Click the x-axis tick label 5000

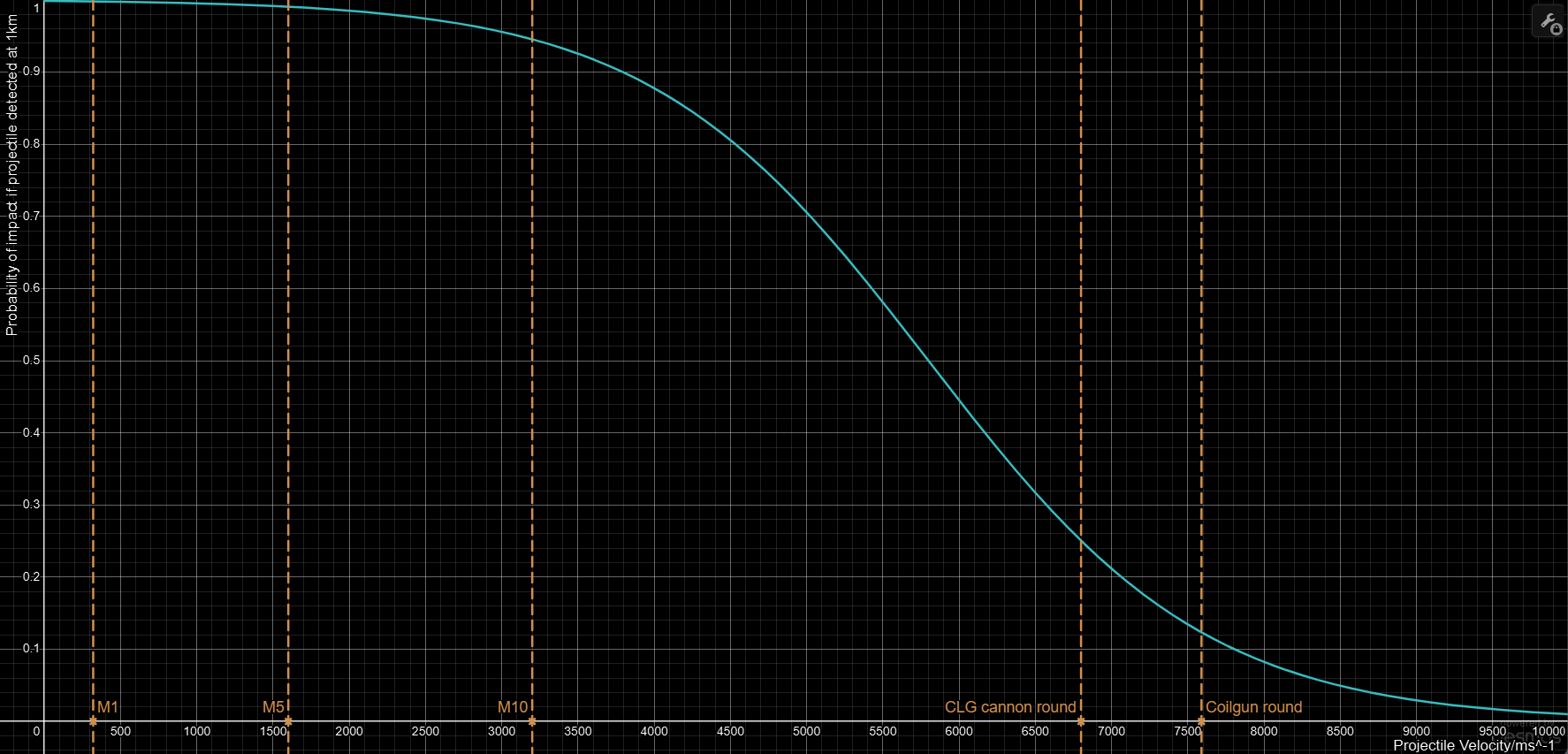pos(806,731)
